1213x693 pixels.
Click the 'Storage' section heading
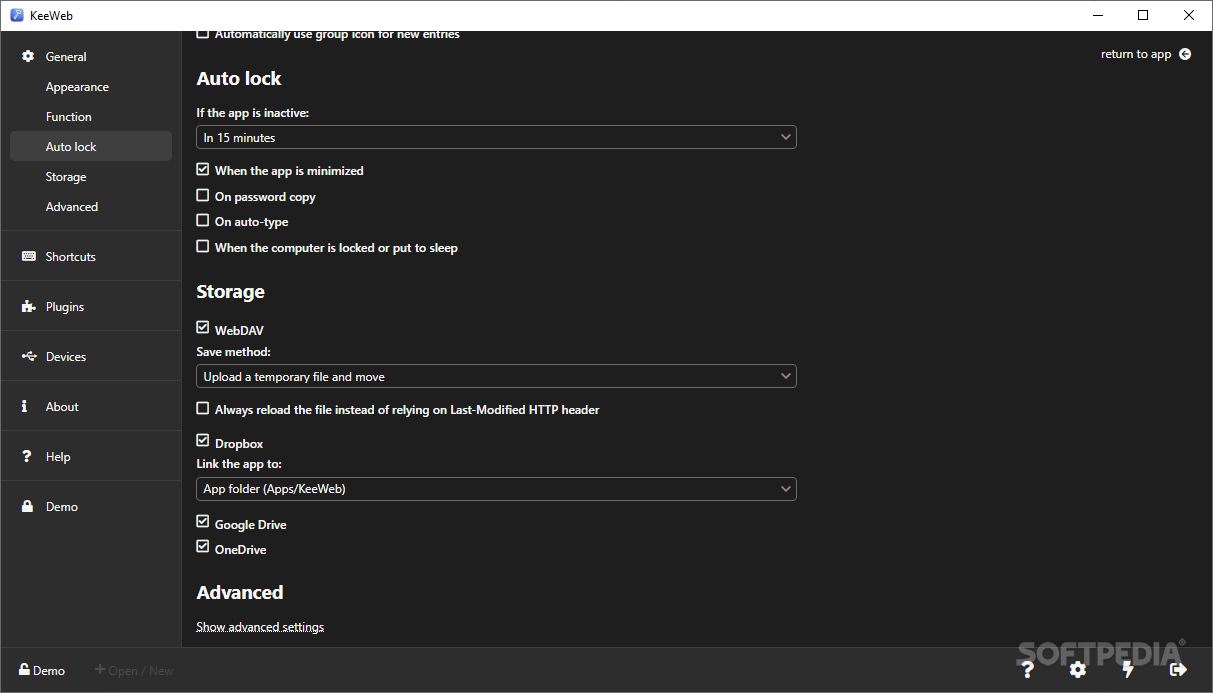pyautogui.click(x=231, y=292)
